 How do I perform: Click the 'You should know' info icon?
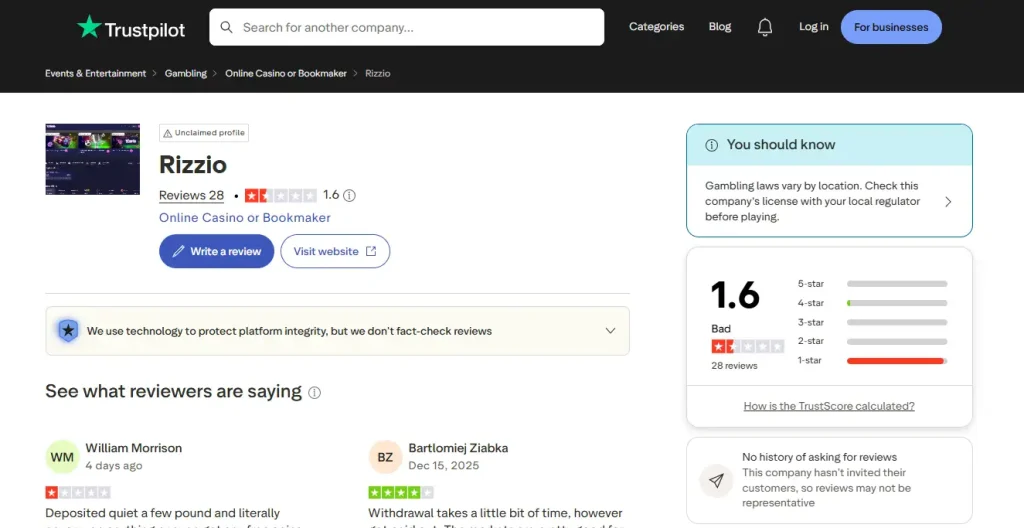pyautogui.click(x=712, y=145)
